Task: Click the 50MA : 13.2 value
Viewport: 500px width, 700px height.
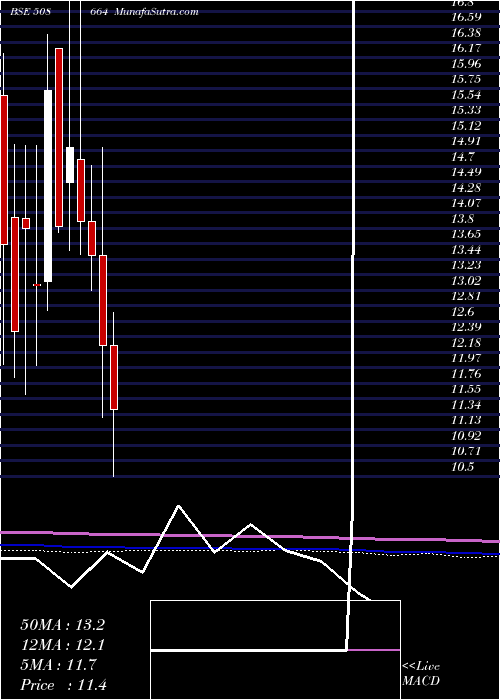Action: (63, 625)
